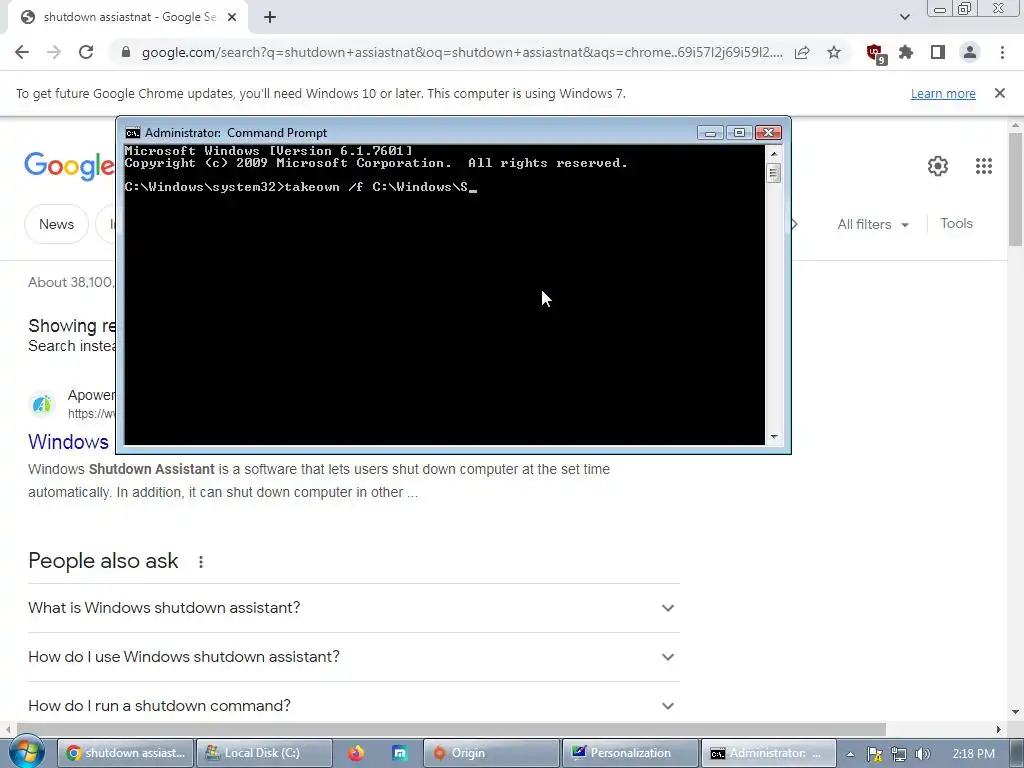The image size is (1024, 768).
Task: Toggle the Chrome side panel
Action: point(938,52)
